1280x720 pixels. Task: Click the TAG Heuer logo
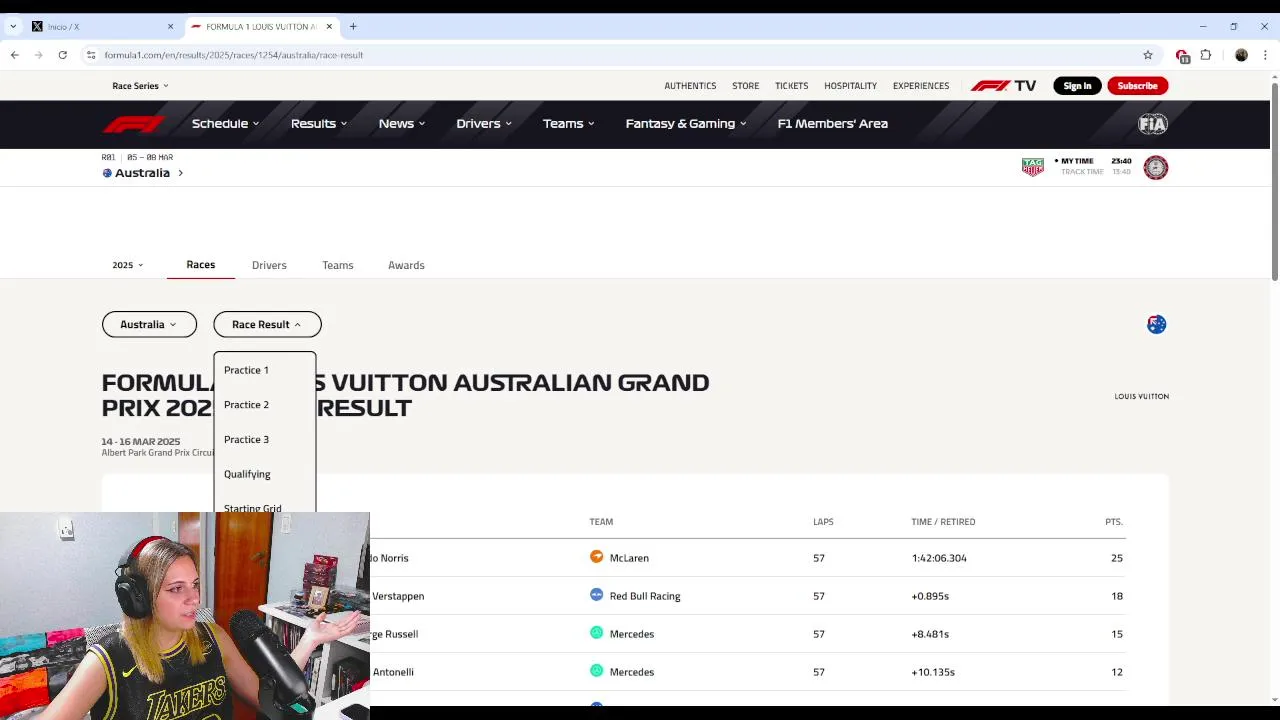point(1033,167)
